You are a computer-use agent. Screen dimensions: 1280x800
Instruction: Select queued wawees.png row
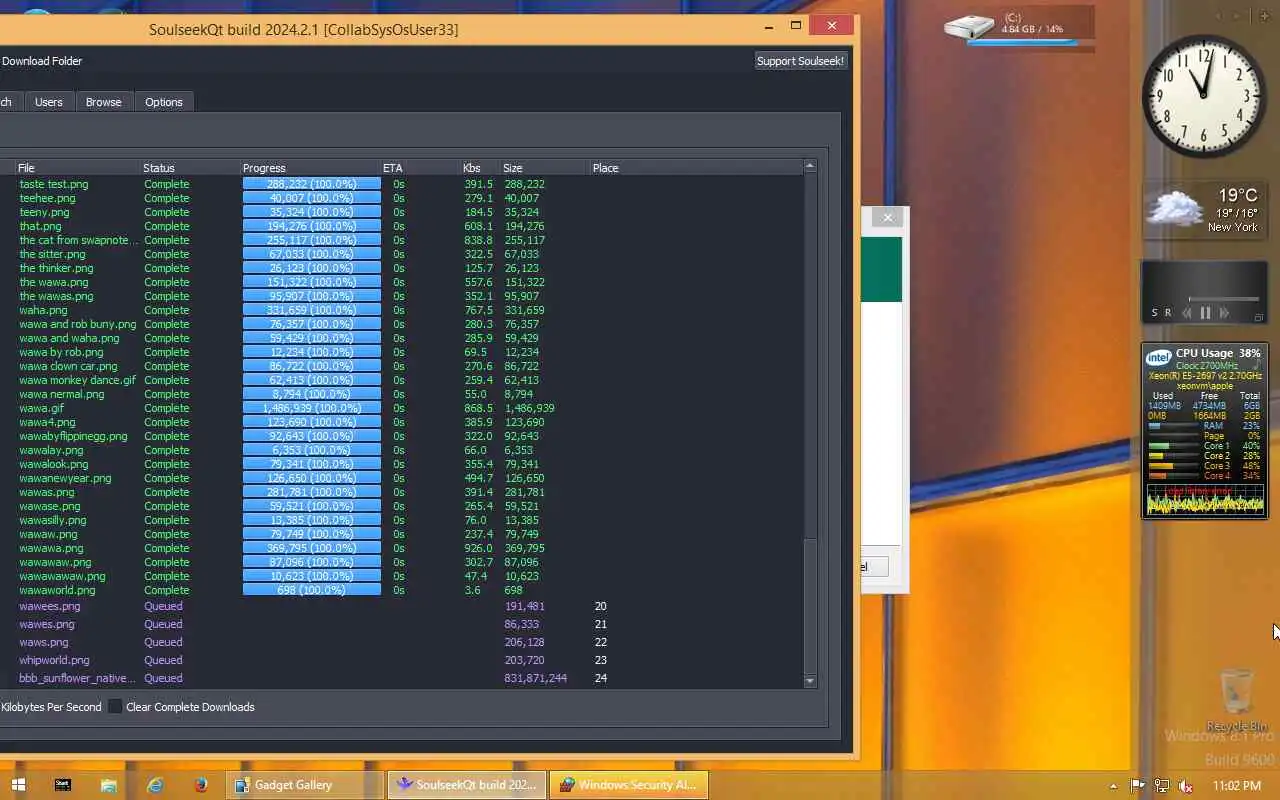[401, 606]
